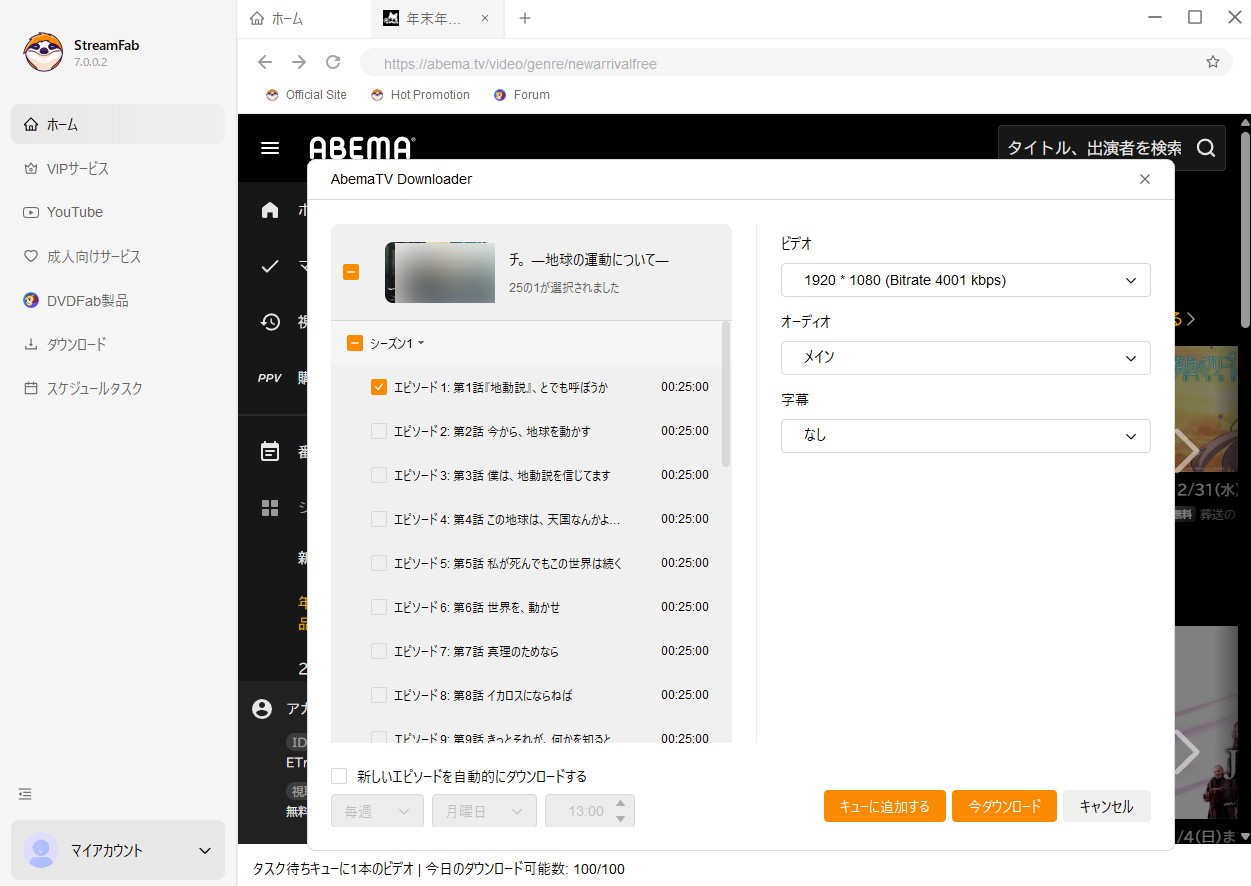The image size is (1251, 886).
Task: Click the browser reload icon
Action: click(x=333, y=62)
